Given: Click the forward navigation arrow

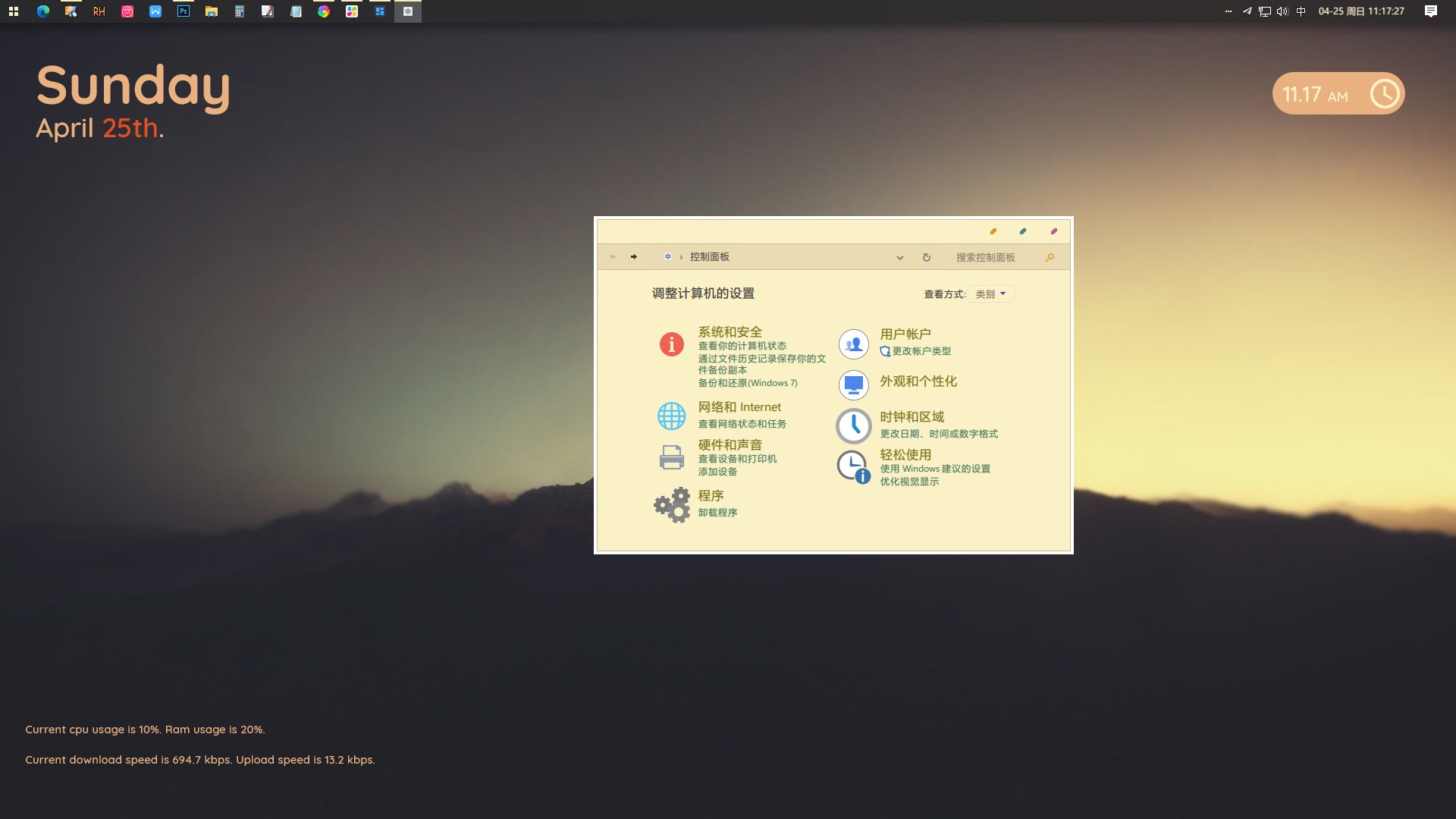Looking at the screenshot, I should 634,257.
